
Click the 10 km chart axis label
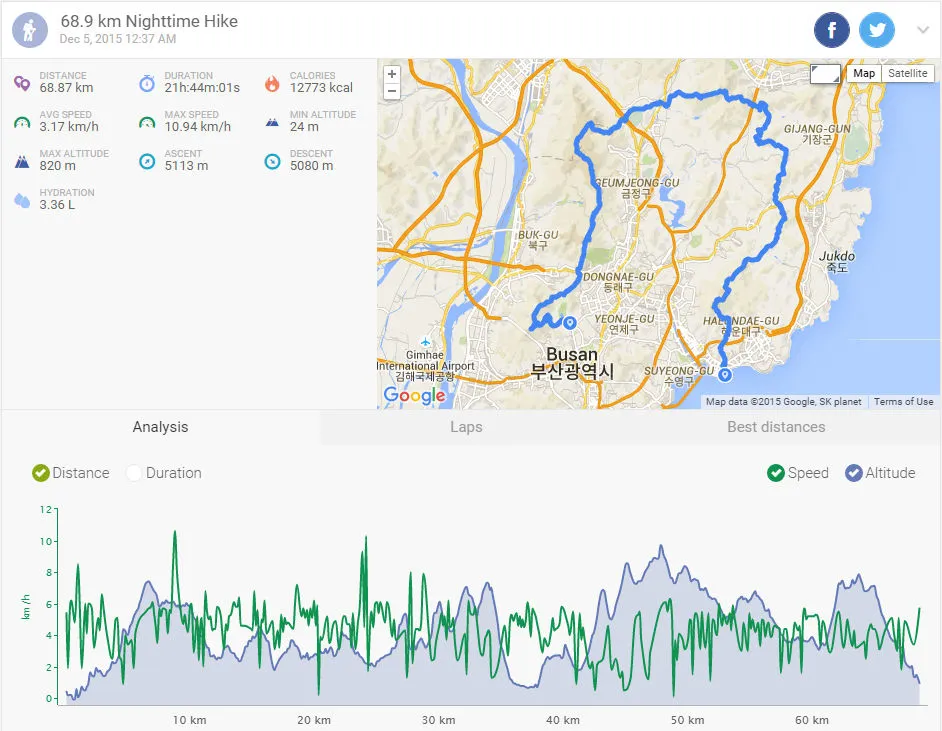(x=189, y=720)
